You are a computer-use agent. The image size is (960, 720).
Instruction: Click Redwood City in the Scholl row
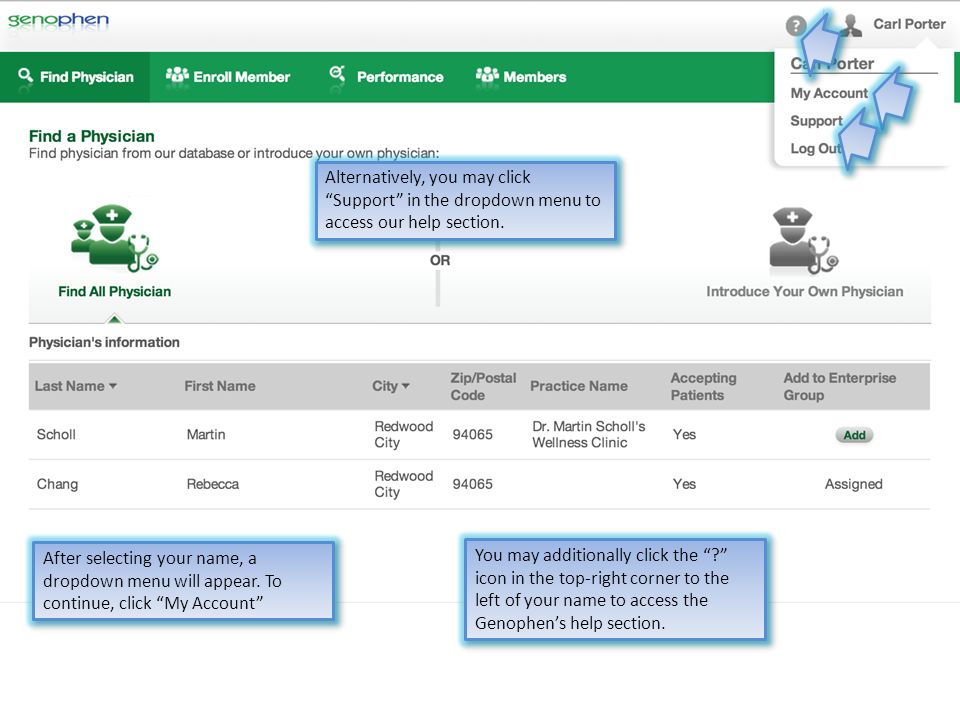403,435
